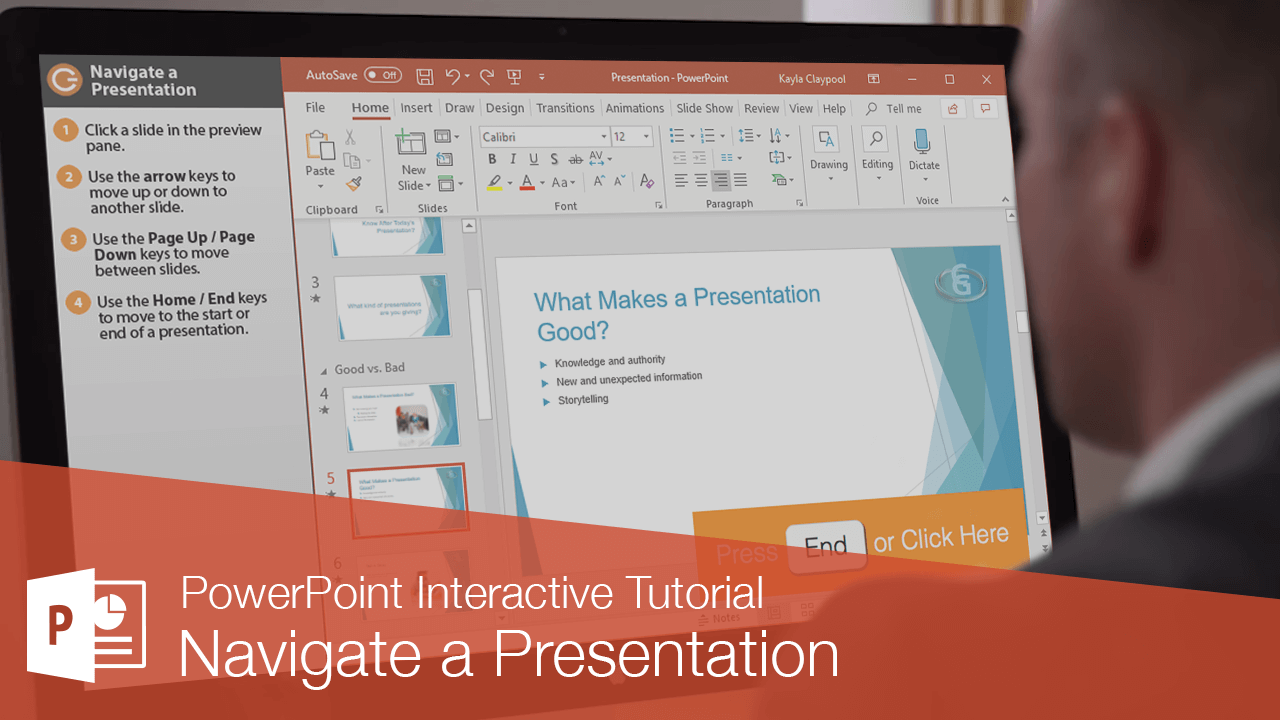Select slide 4 thumbnail
Image resolution: width=1280 pixels, height=720 pixels.
click(x=401, y=415)
